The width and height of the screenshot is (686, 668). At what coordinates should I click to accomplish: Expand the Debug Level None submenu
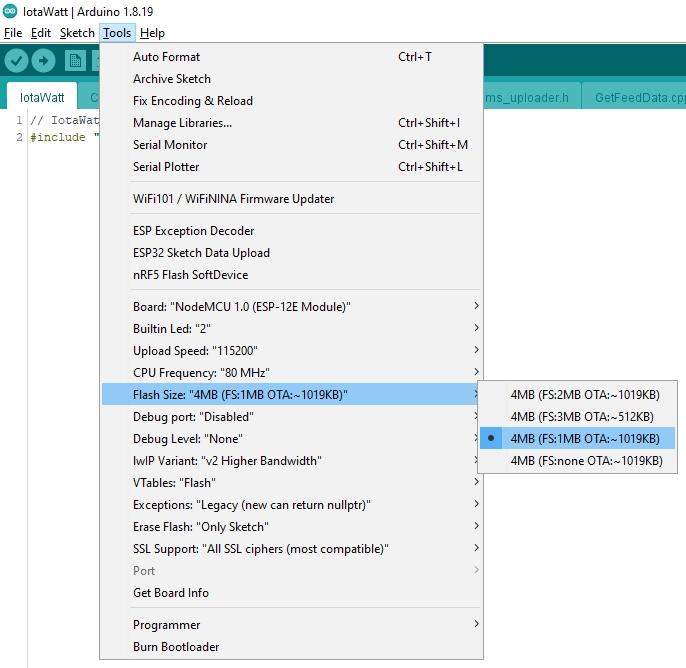coord(292,438)
